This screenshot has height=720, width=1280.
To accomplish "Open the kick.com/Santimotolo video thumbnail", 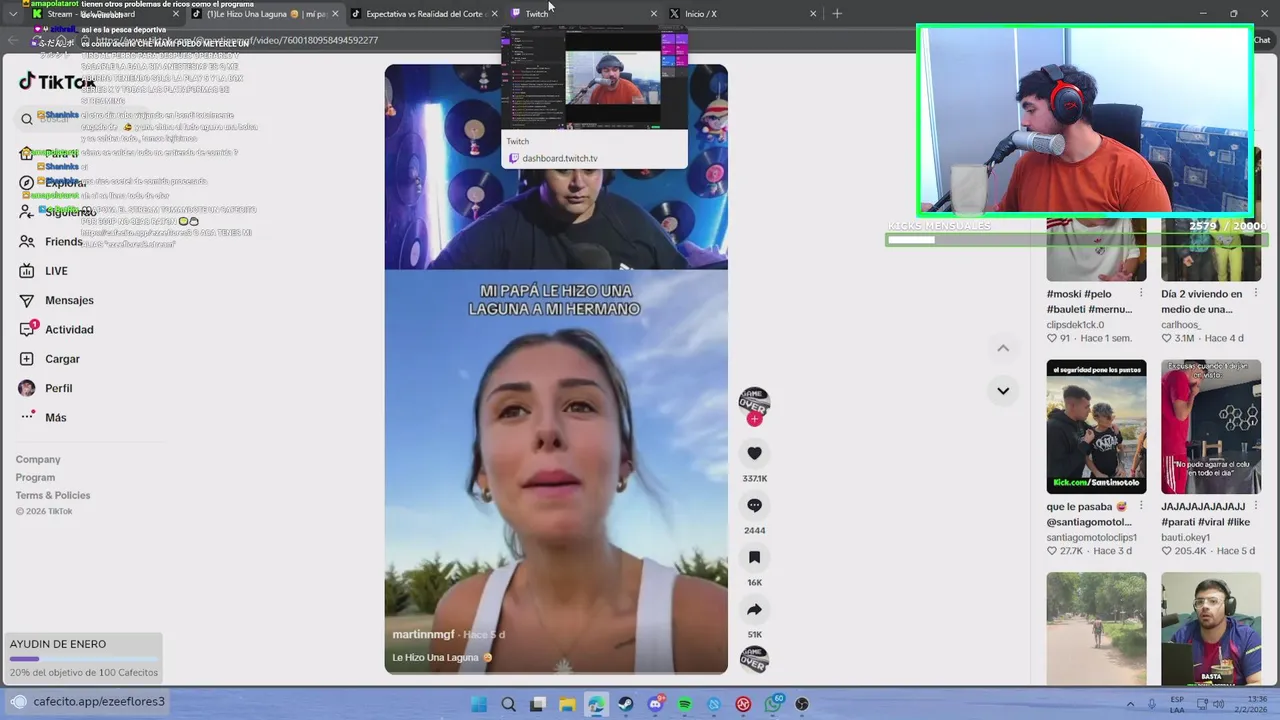I will pyautogui.click(x=1096, y=427).
